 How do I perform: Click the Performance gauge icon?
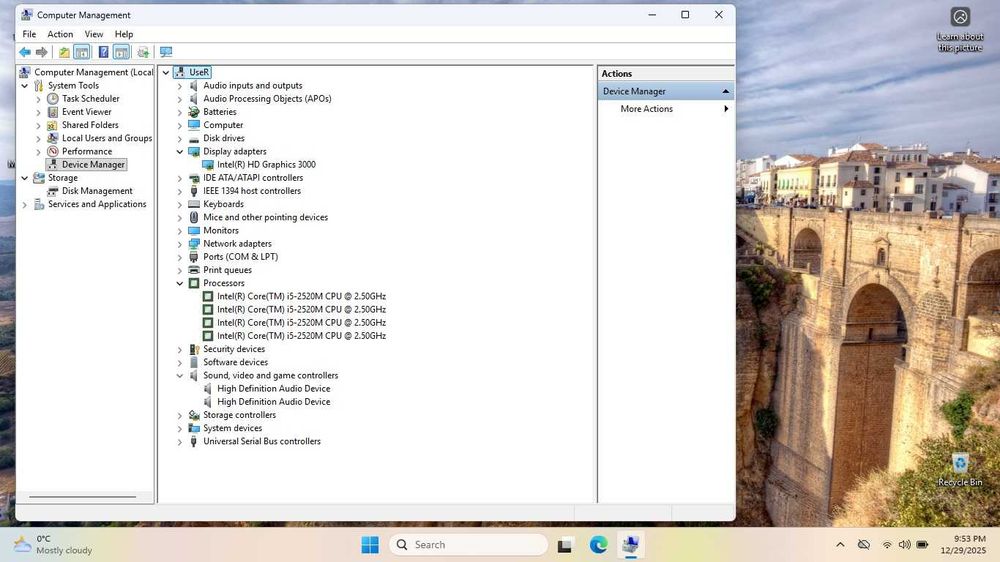tap(53, 152)
